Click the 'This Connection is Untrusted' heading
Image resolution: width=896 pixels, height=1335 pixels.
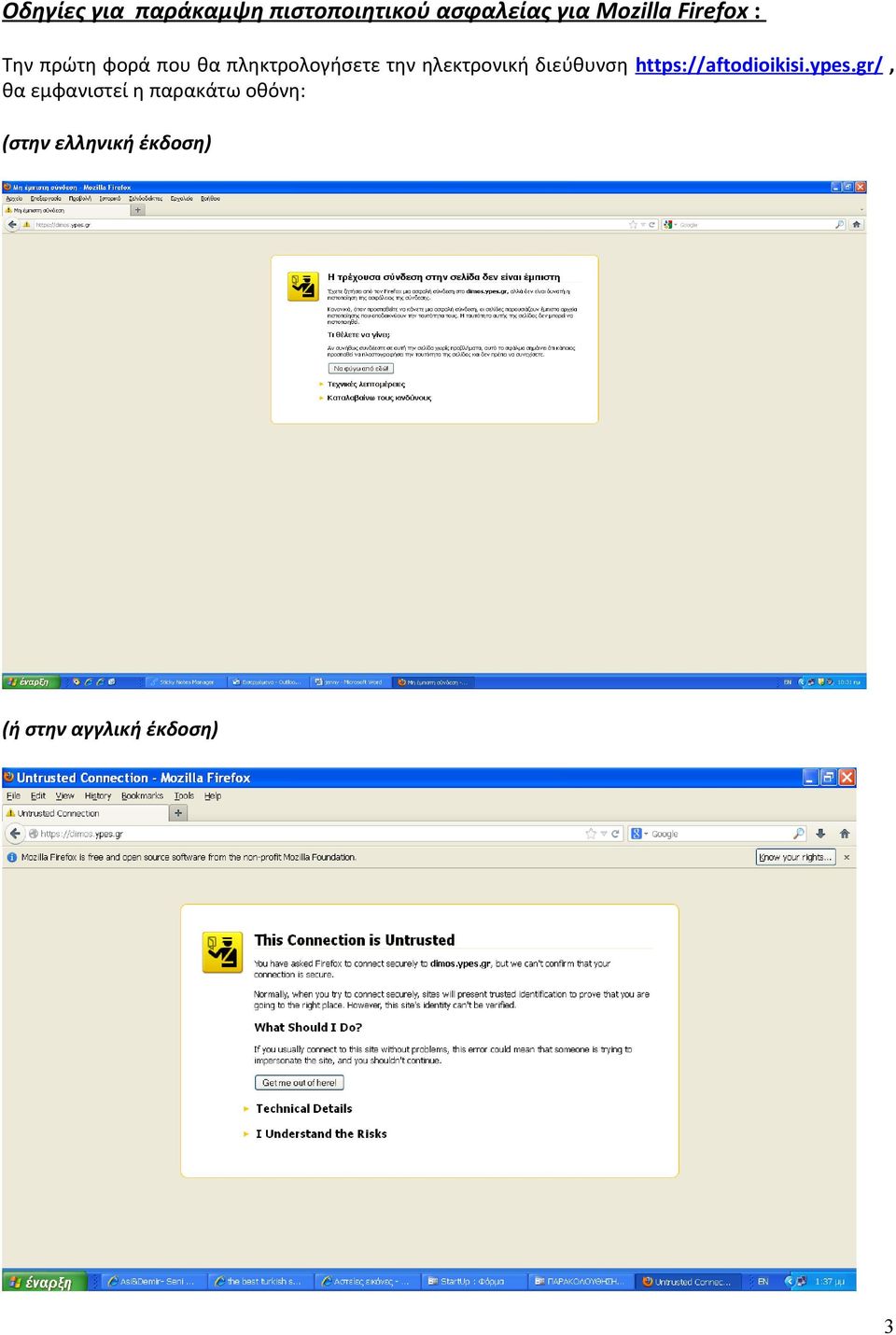pyautogui.click(x=355, y=940)
